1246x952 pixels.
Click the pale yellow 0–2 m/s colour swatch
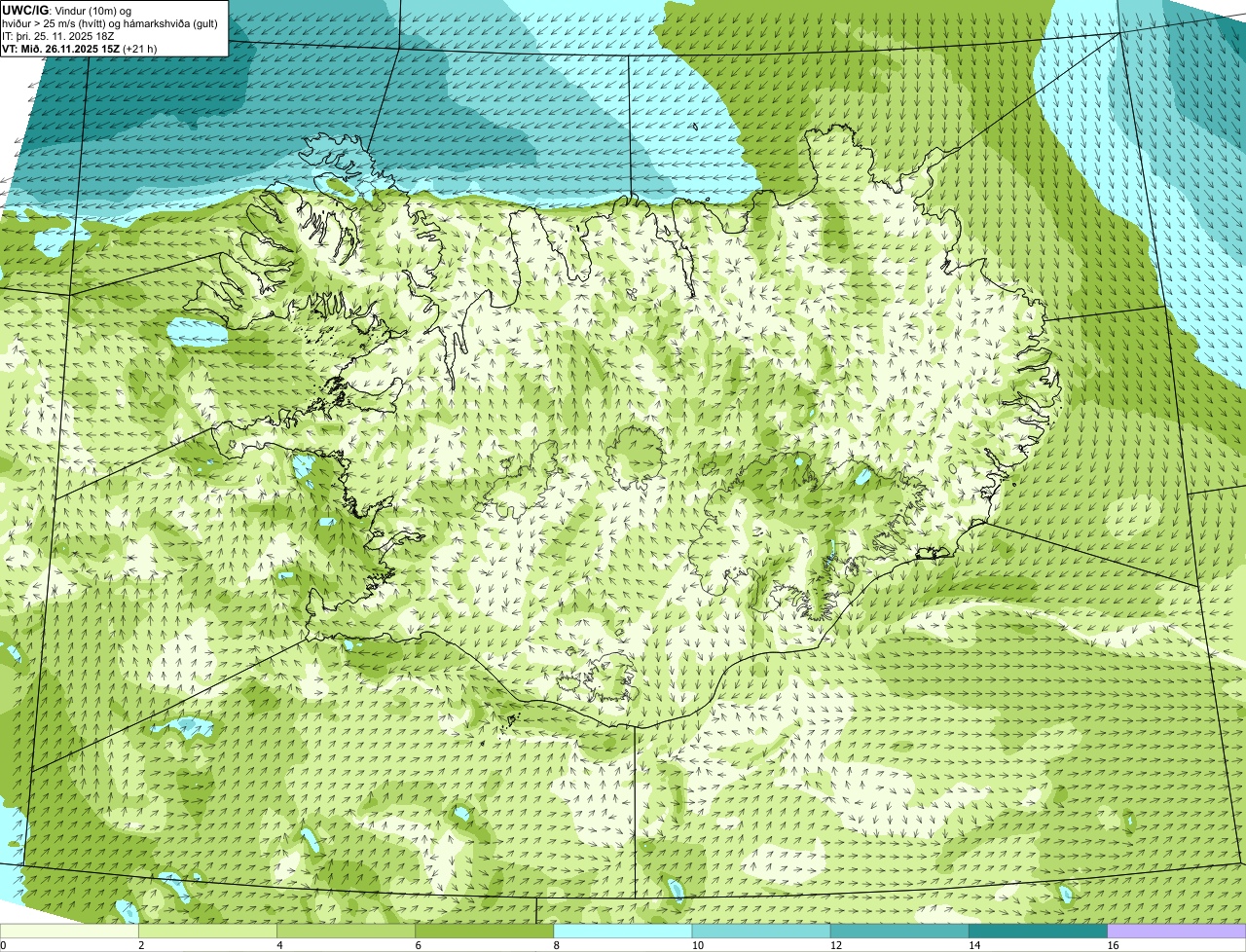(69, 932)
